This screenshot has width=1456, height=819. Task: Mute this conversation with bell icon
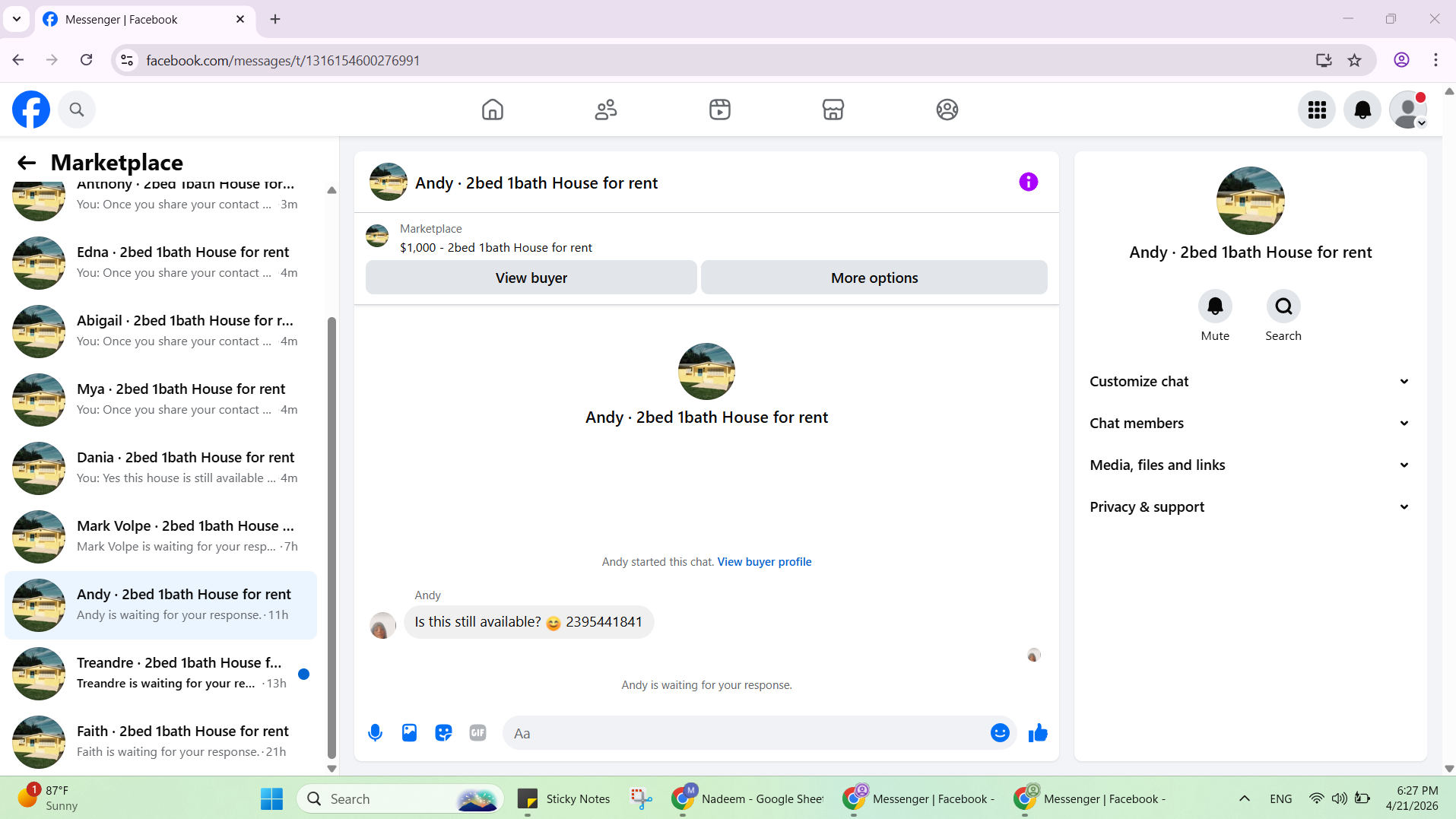pyautogui.click(x=1215, y=306)
